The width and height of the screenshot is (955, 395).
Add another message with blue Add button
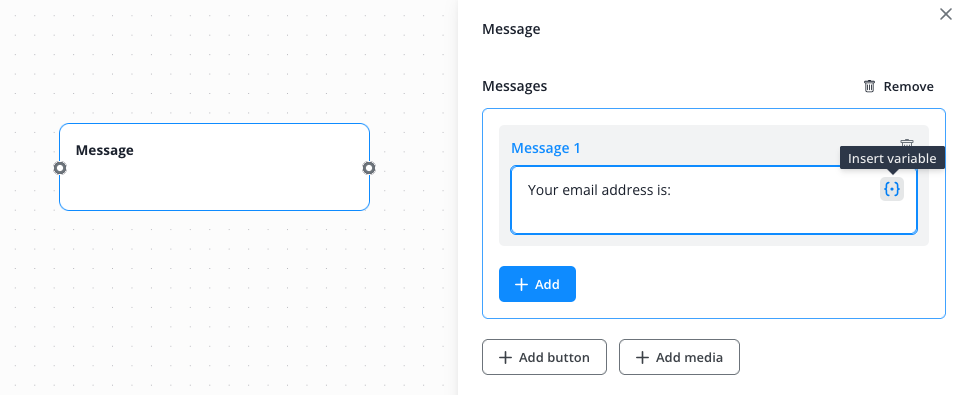pyautogui.click(x=537, y=284)
